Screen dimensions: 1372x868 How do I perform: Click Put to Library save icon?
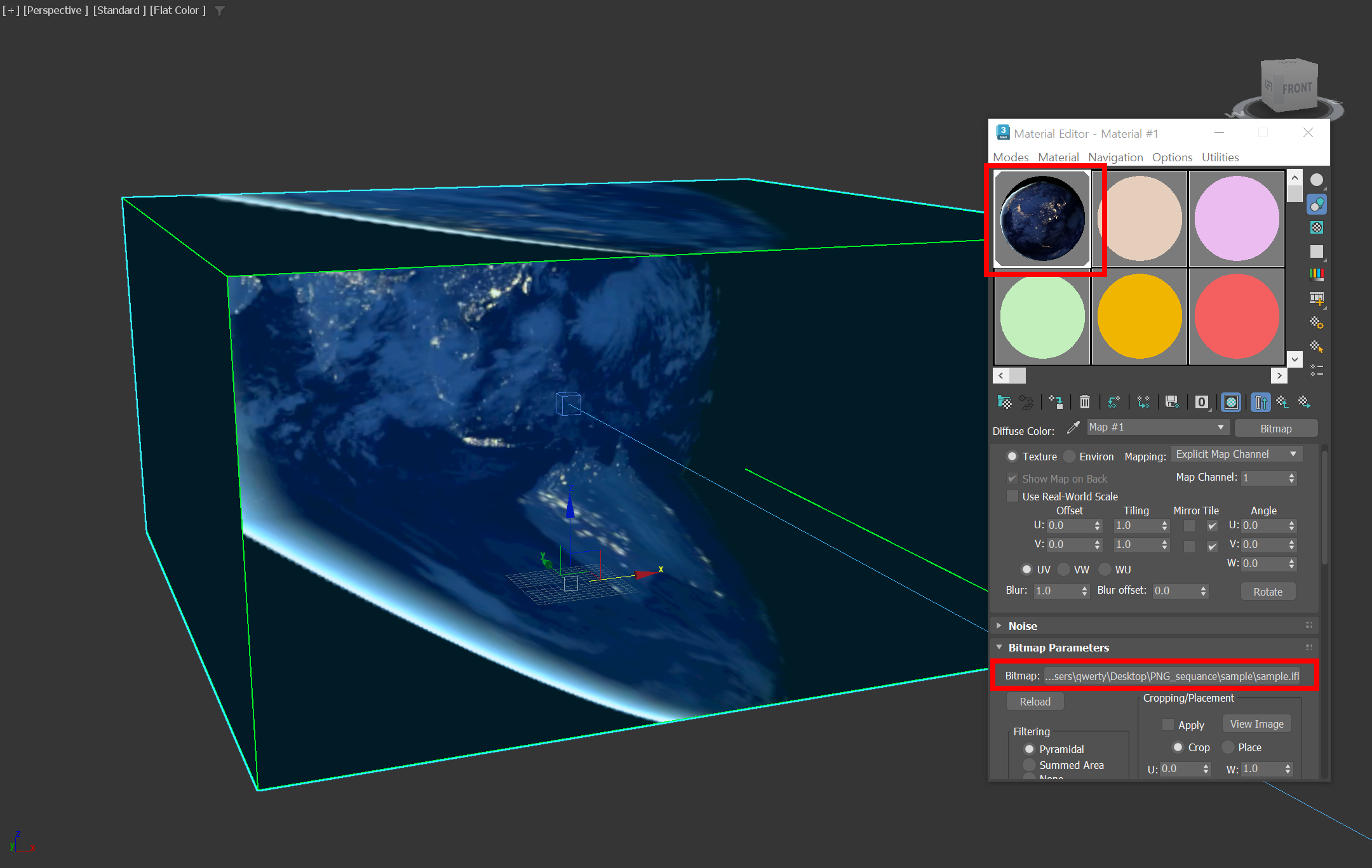(1172, 402)
